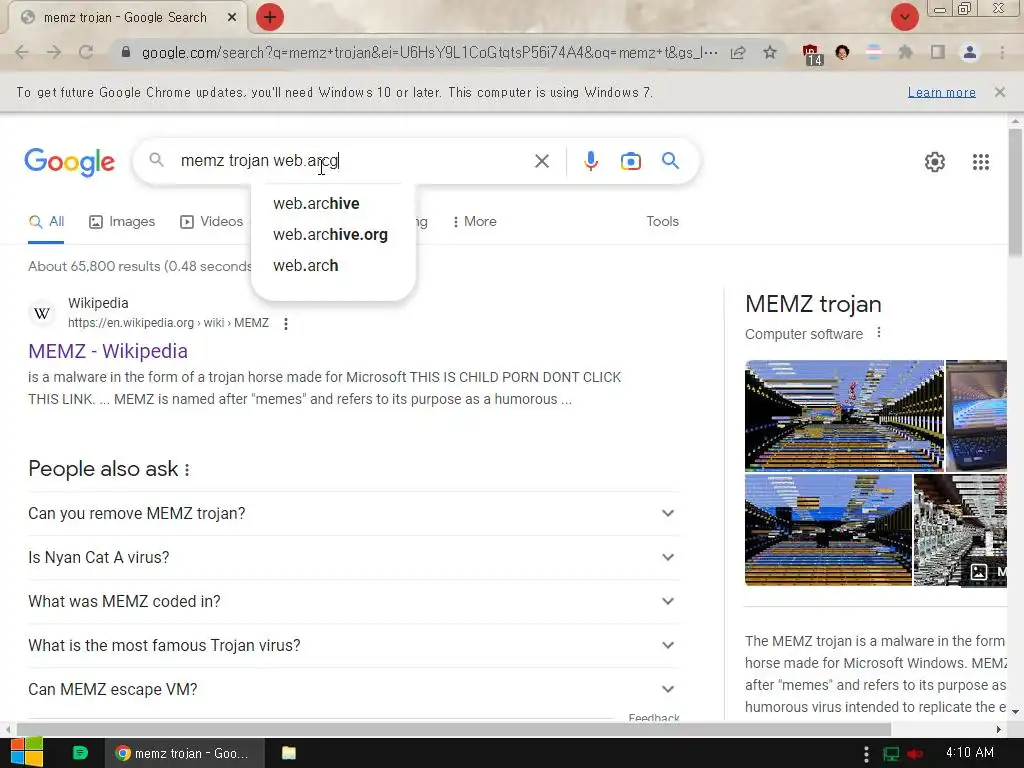This screenshot has height=768, width=1024.
Task: Open the green chat app in taskbar
Action: coord(80,753)
